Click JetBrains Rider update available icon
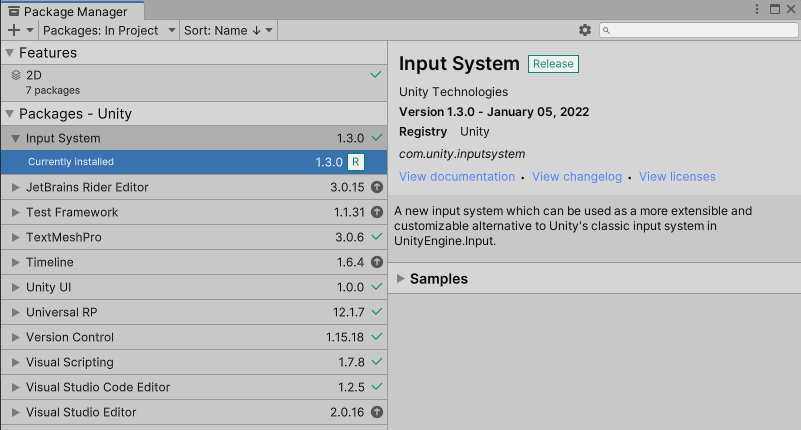801x430 pixels. pos(377,187)
